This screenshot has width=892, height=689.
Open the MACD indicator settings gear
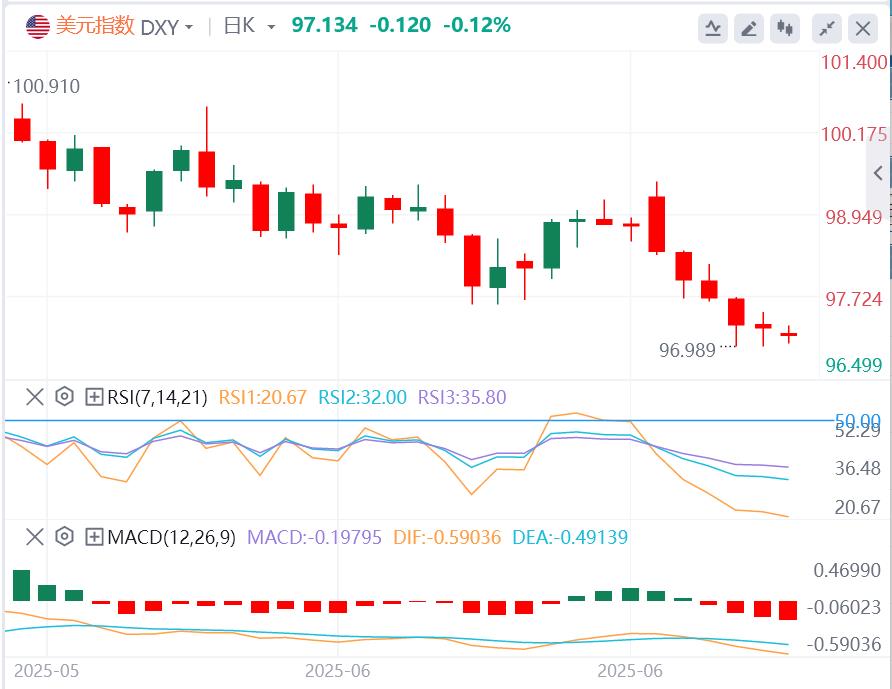click(62, 537)
